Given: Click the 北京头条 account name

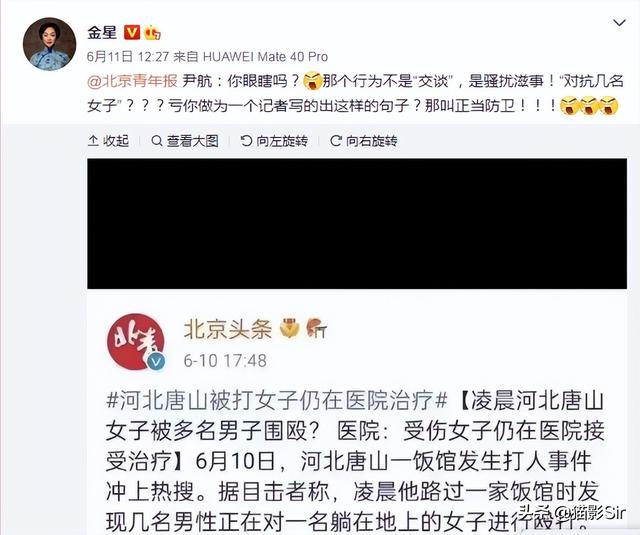Looking at the screenshot, I should pyautogui.click(x=228, y=329).
